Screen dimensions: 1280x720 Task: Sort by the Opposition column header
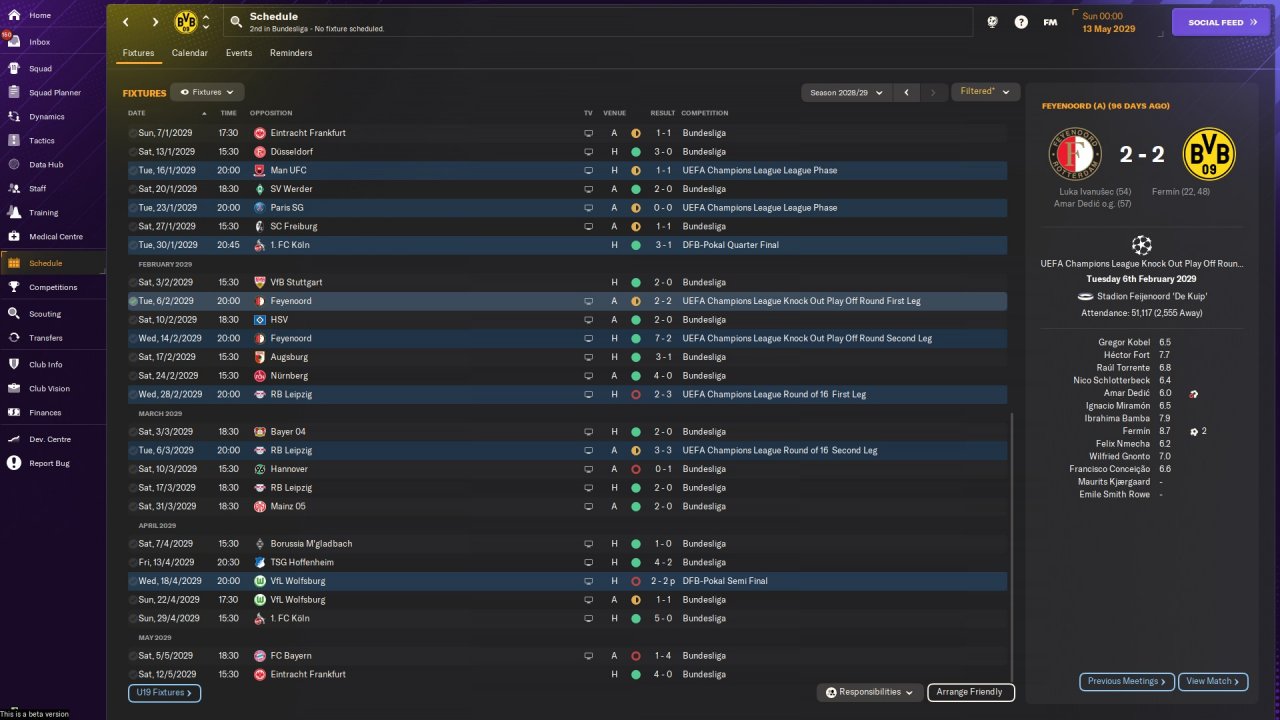(x=271, y=113)
